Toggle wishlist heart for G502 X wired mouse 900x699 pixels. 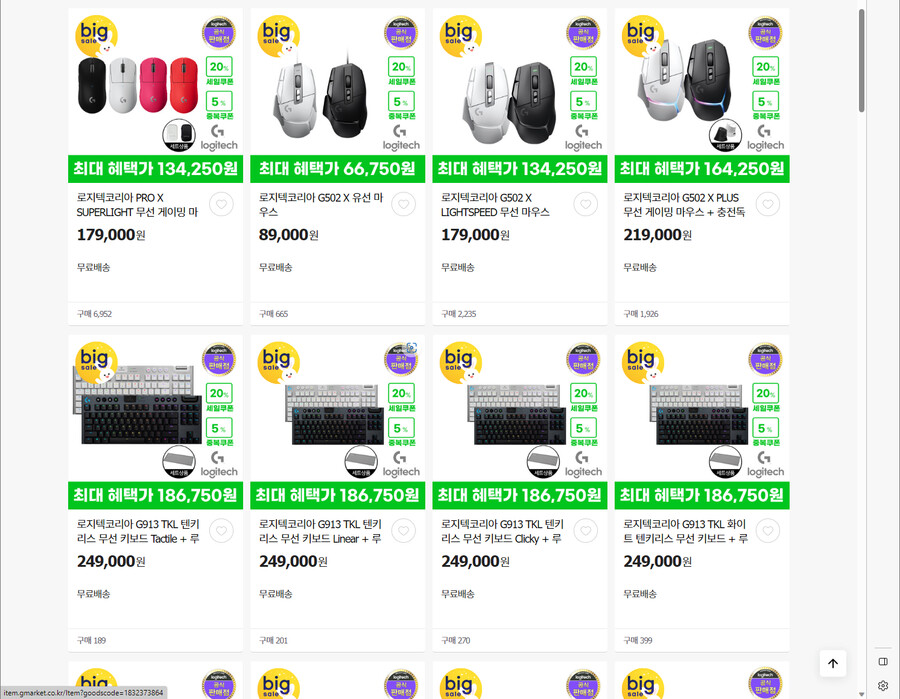(x=403, y=204)
